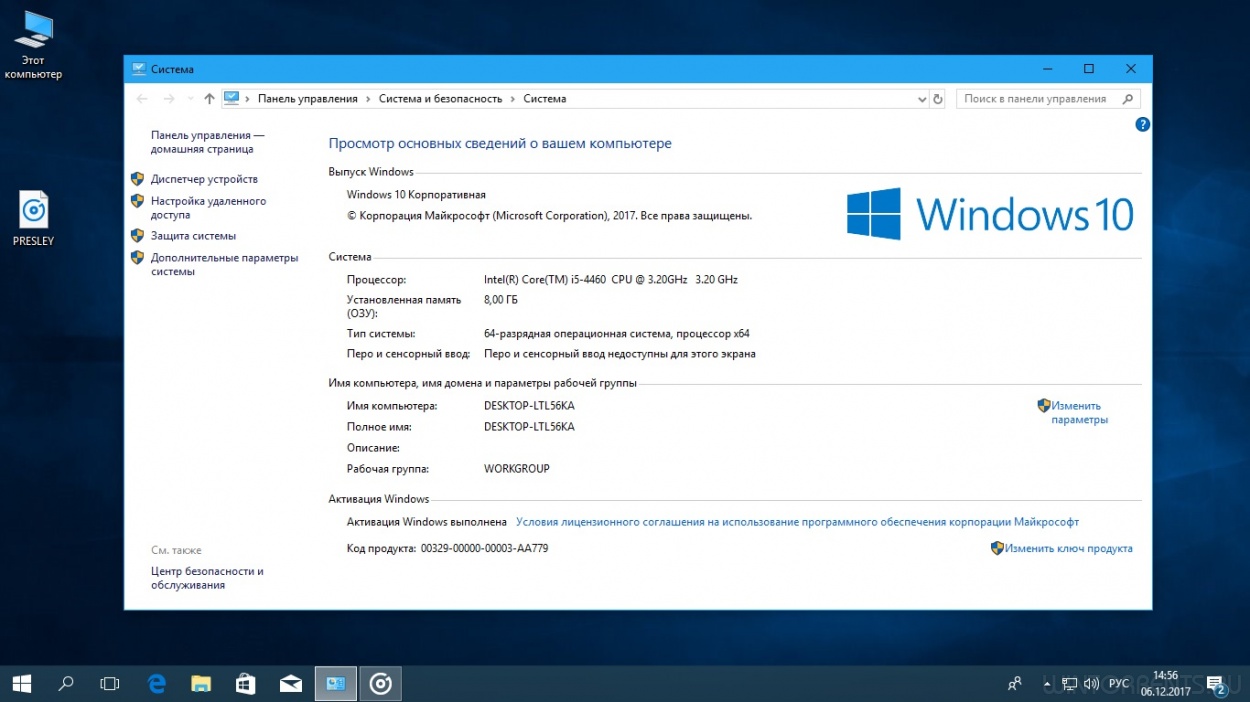Open Task View on the taskbar
This screenshot has height=702, width=1250.
pyautogui.click(x=110, y=684)
